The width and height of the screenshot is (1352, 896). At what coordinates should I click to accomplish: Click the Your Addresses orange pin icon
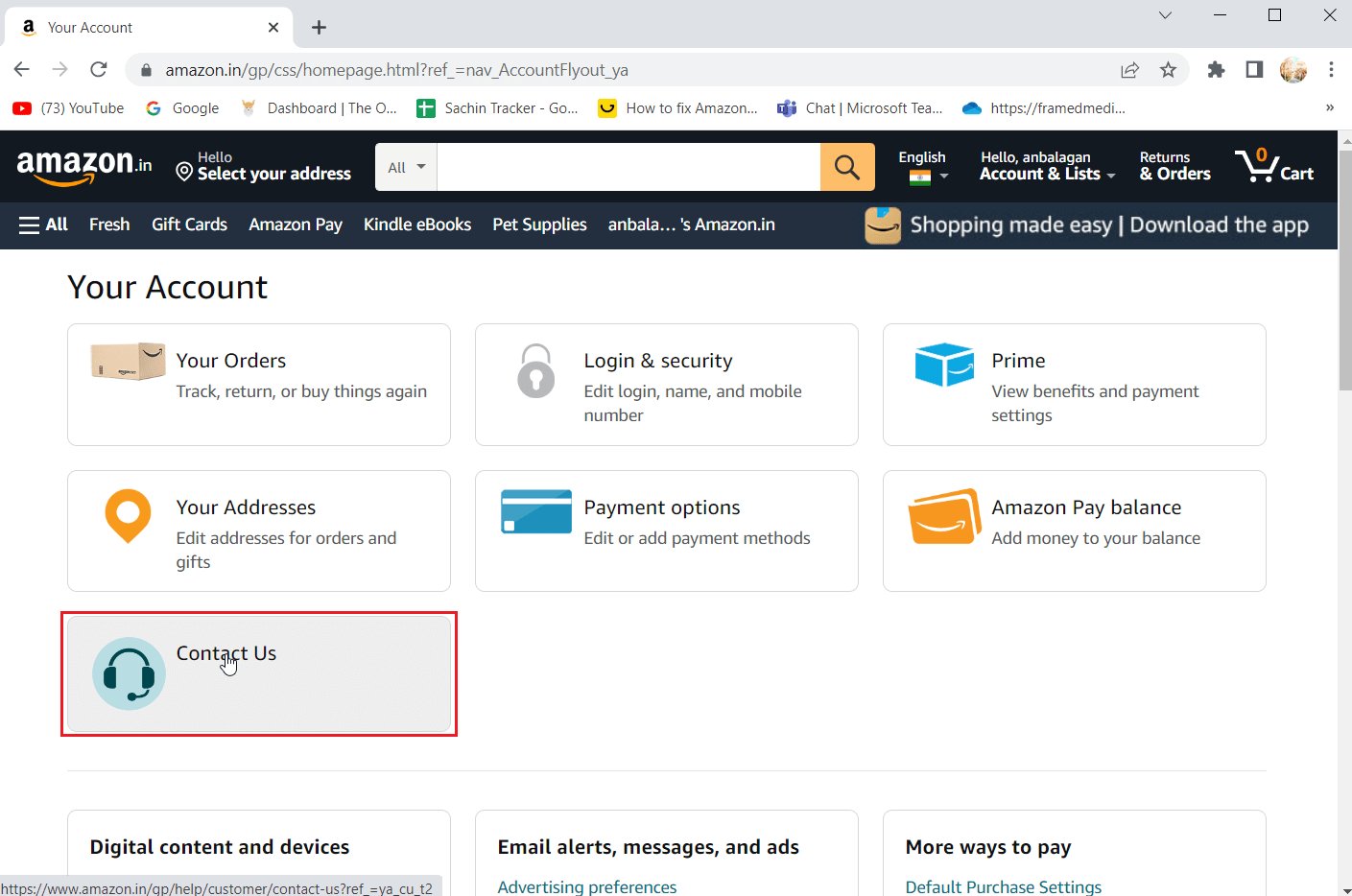[x=128, y=516]
